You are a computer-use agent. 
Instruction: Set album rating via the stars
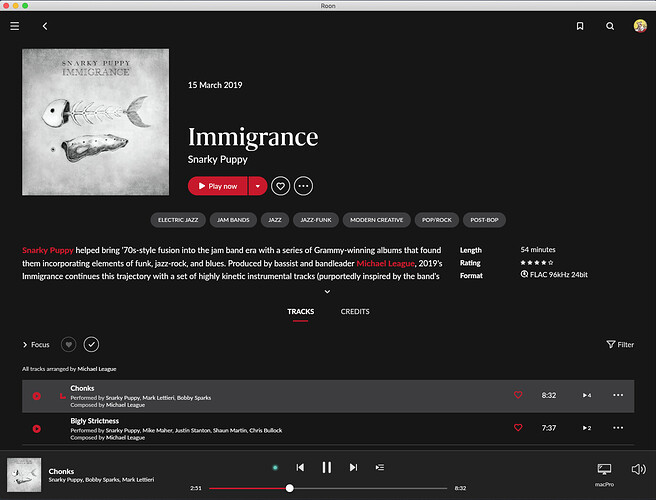coord(537,263)
